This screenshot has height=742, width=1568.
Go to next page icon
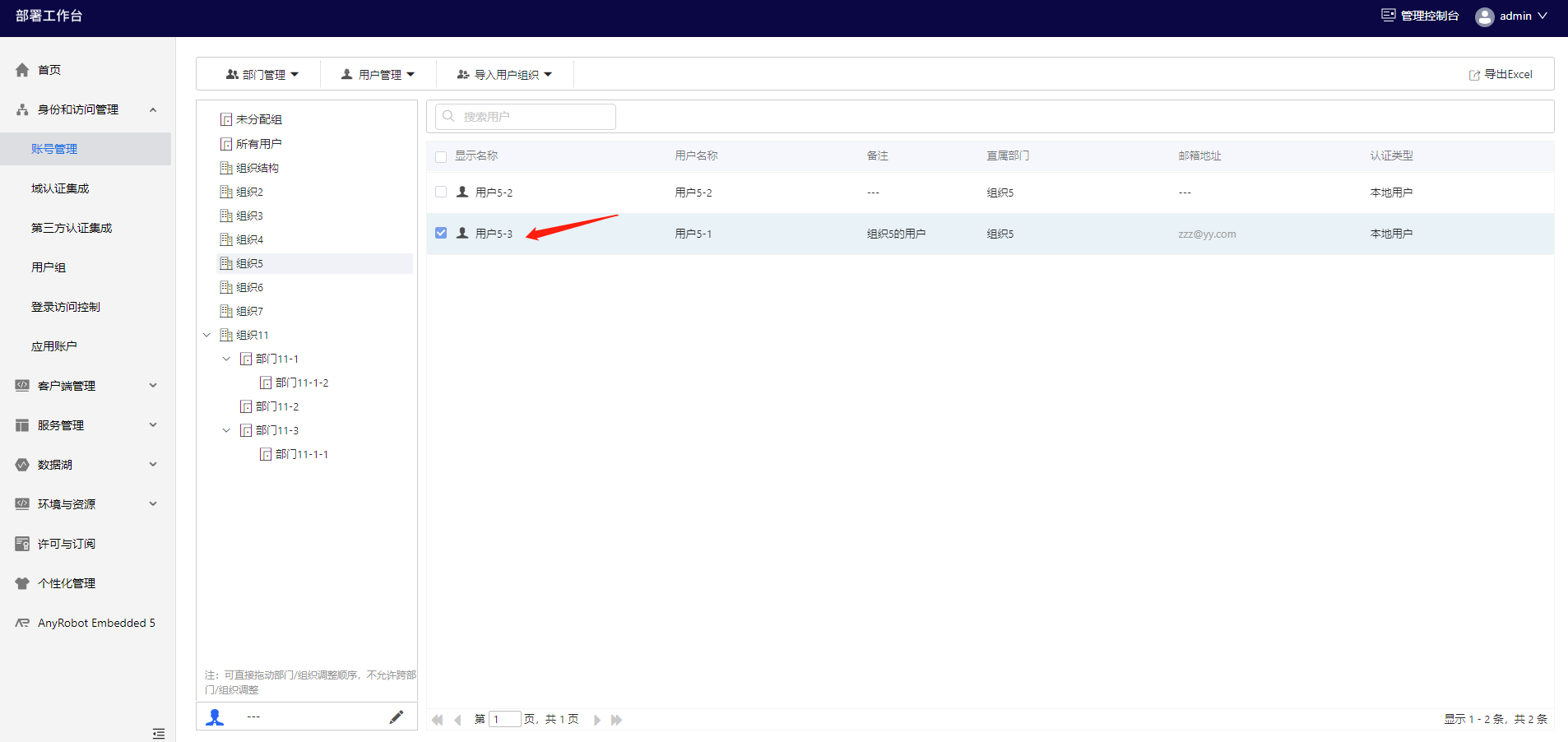click(x=597, y=720)
